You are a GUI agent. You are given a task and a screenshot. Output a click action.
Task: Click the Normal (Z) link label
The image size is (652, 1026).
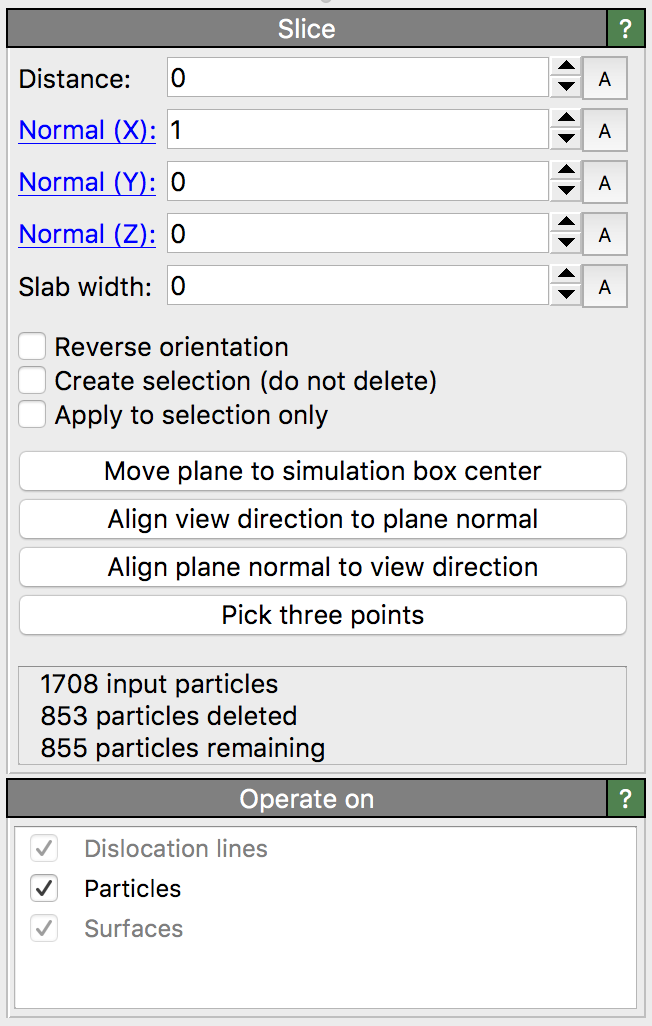pos(87,235)
